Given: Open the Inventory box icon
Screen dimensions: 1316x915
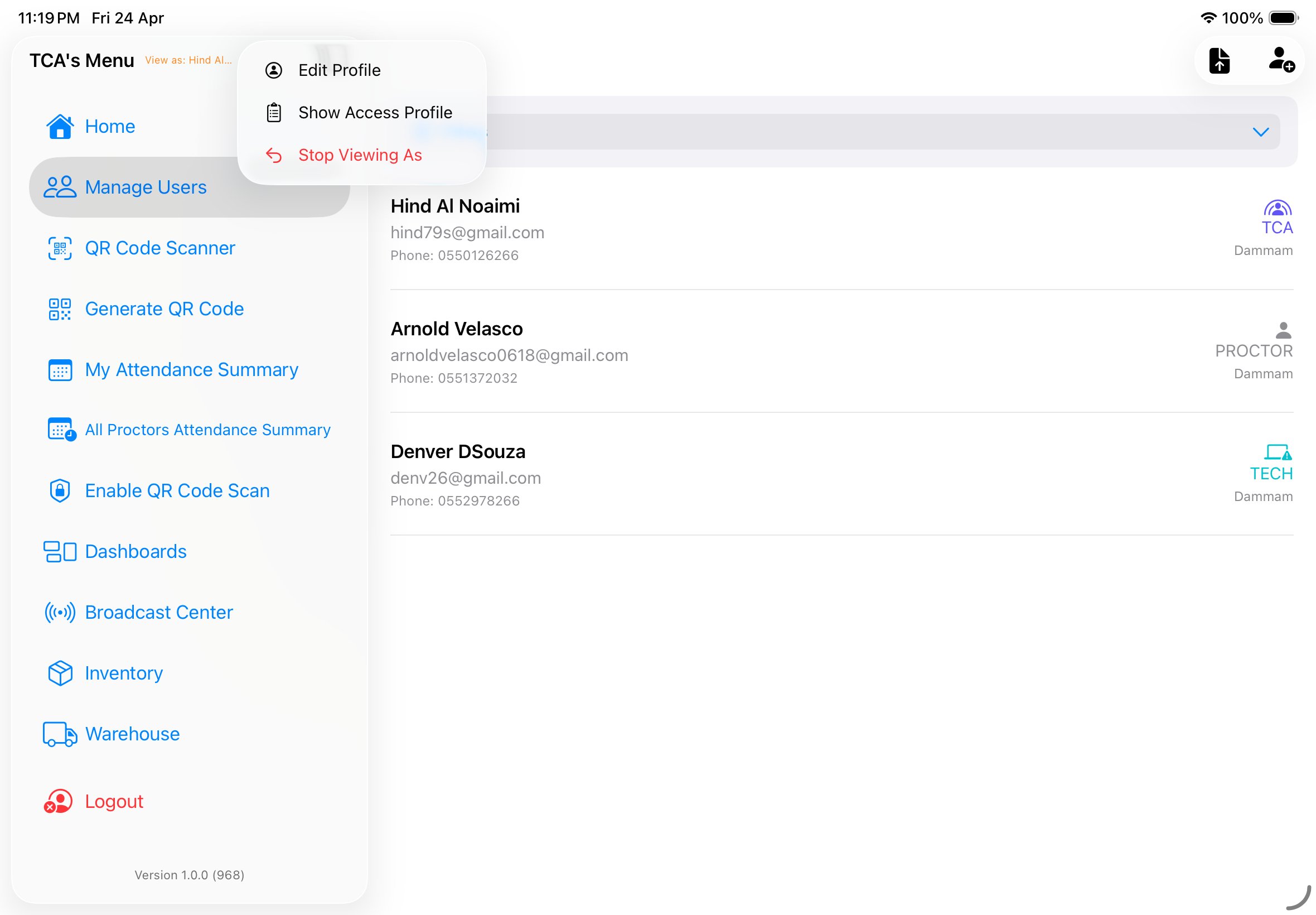Looking at the screenshot, I should 60,672.
